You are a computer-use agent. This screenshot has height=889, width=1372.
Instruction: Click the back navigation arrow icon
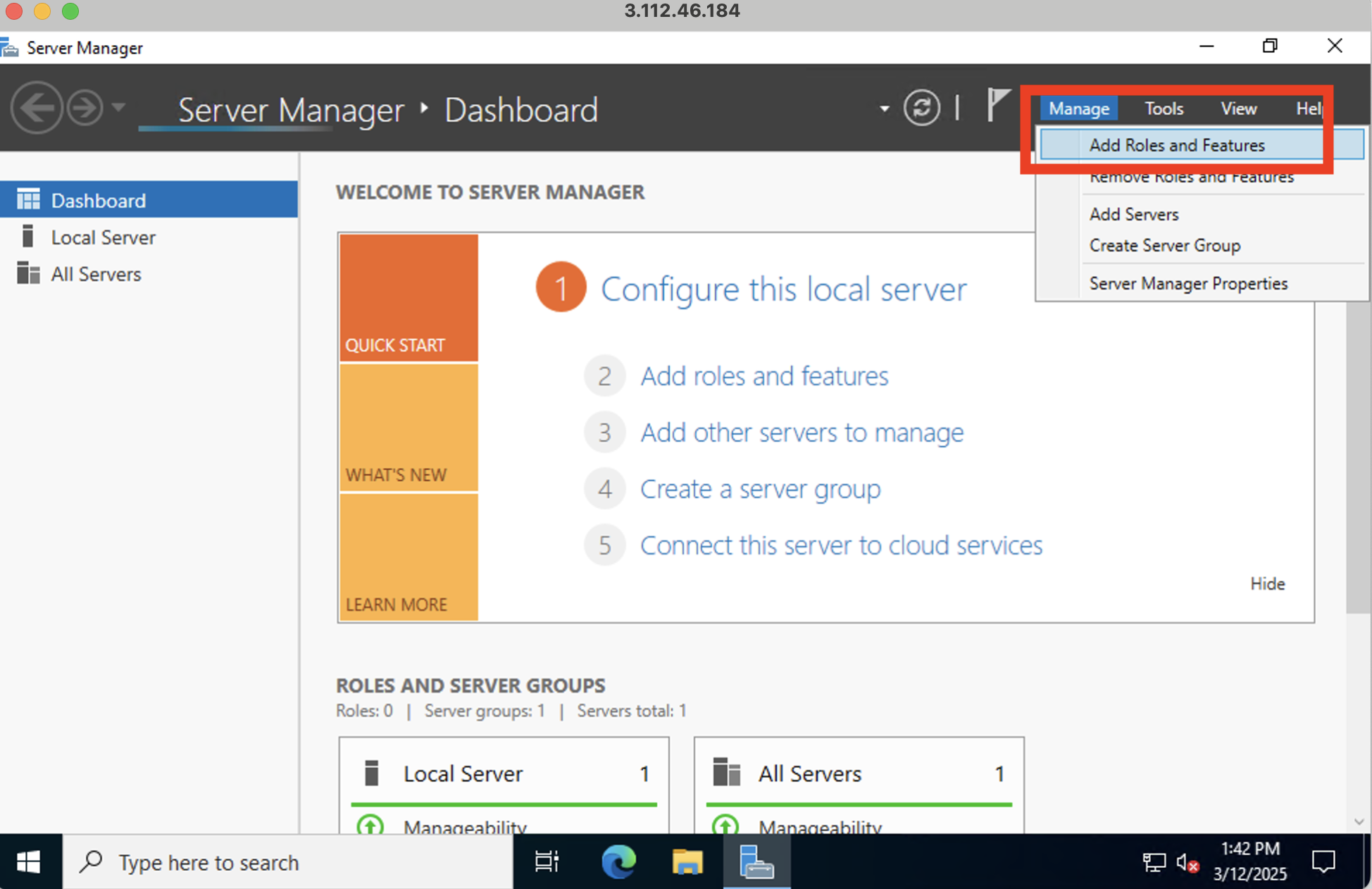click(36, 108)
